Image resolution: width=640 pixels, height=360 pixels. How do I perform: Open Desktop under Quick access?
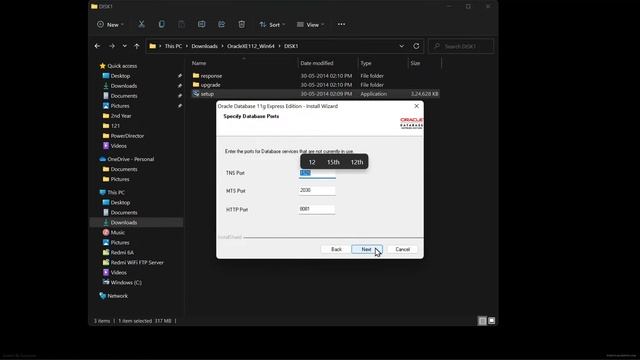(x=120, y=76)
